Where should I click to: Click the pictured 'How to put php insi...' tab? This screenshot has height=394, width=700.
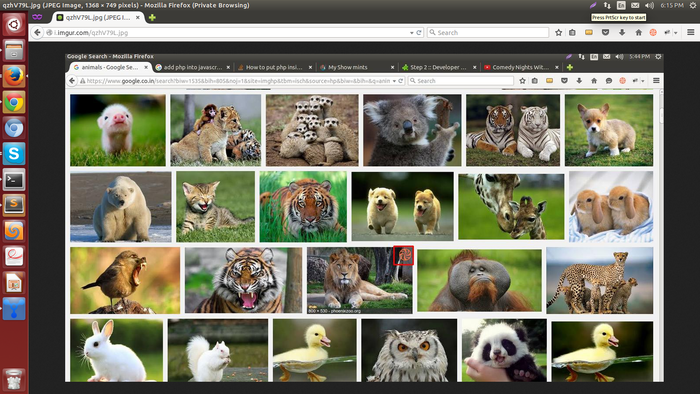275,67
